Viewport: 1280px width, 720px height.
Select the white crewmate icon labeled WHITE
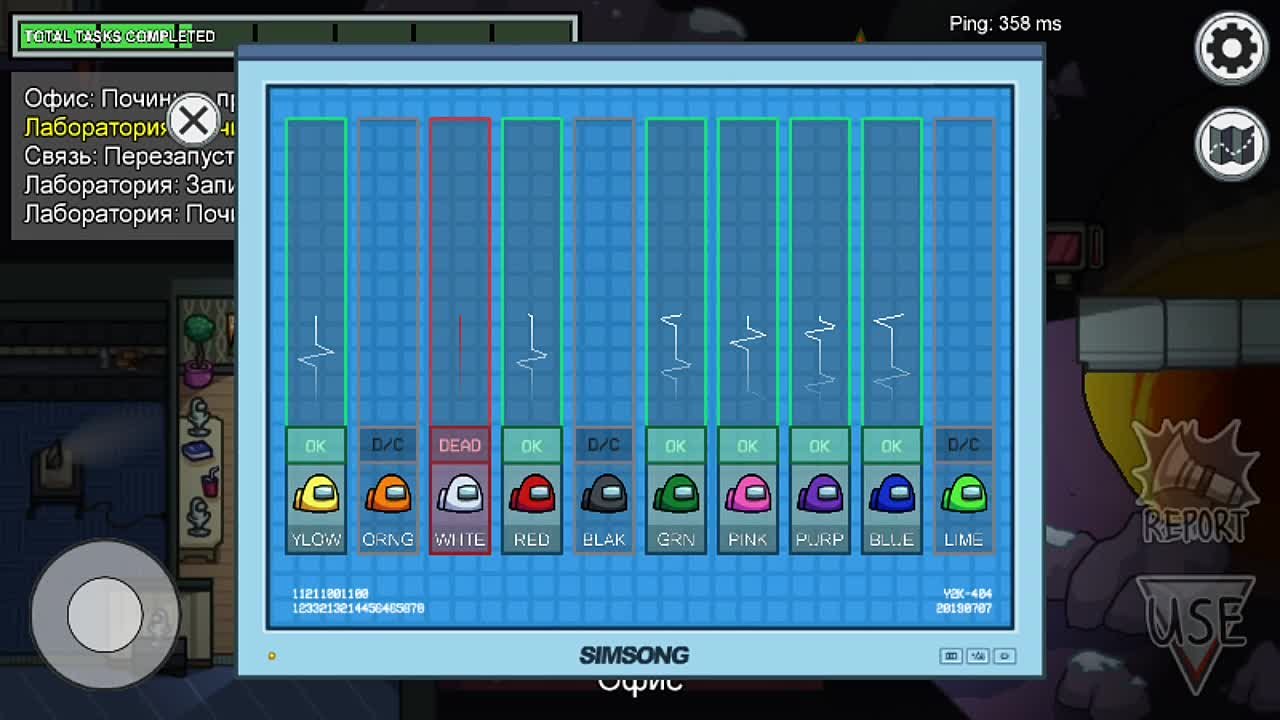[460, 494]
